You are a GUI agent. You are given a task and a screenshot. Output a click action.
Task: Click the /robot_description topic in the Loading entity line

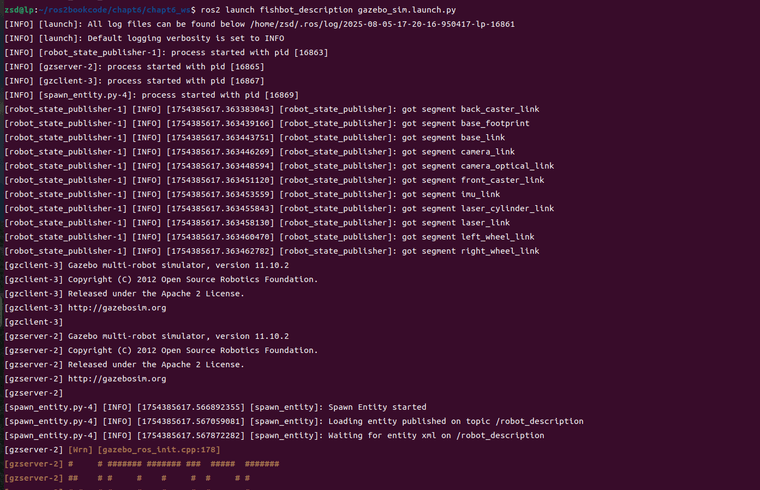tap(539, 421)
